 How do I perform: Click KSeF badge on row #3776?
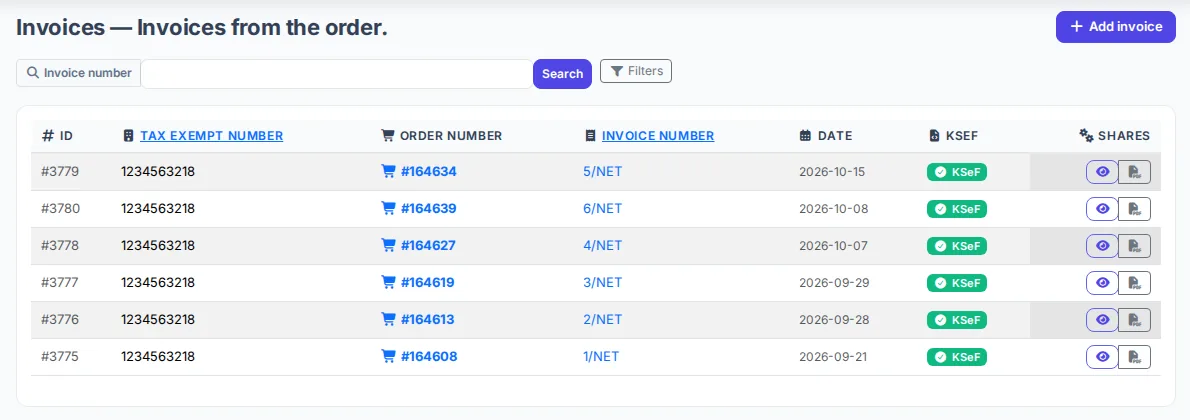tap(956, 320)
